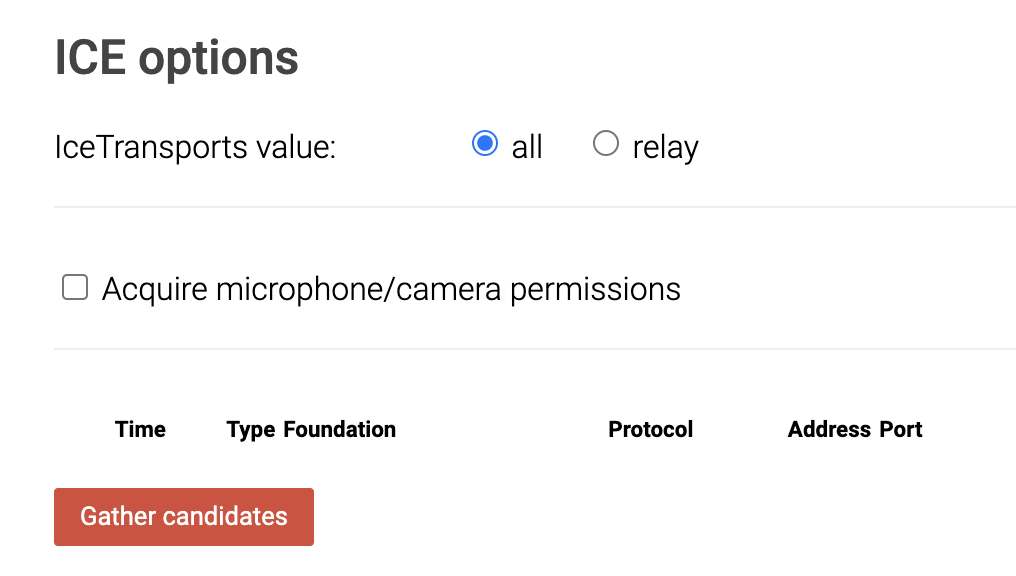Click the Port column header
The width and height of the screenshot is (1016, 576).
pyautogui.click(x=900, y=430)
